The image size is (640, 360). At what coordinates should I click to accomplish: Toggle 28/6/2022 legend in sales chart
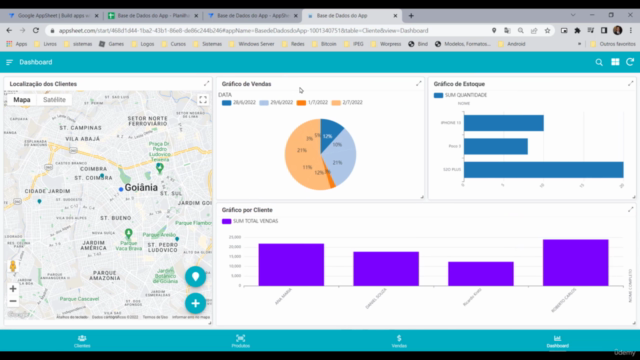coord(239,102)
